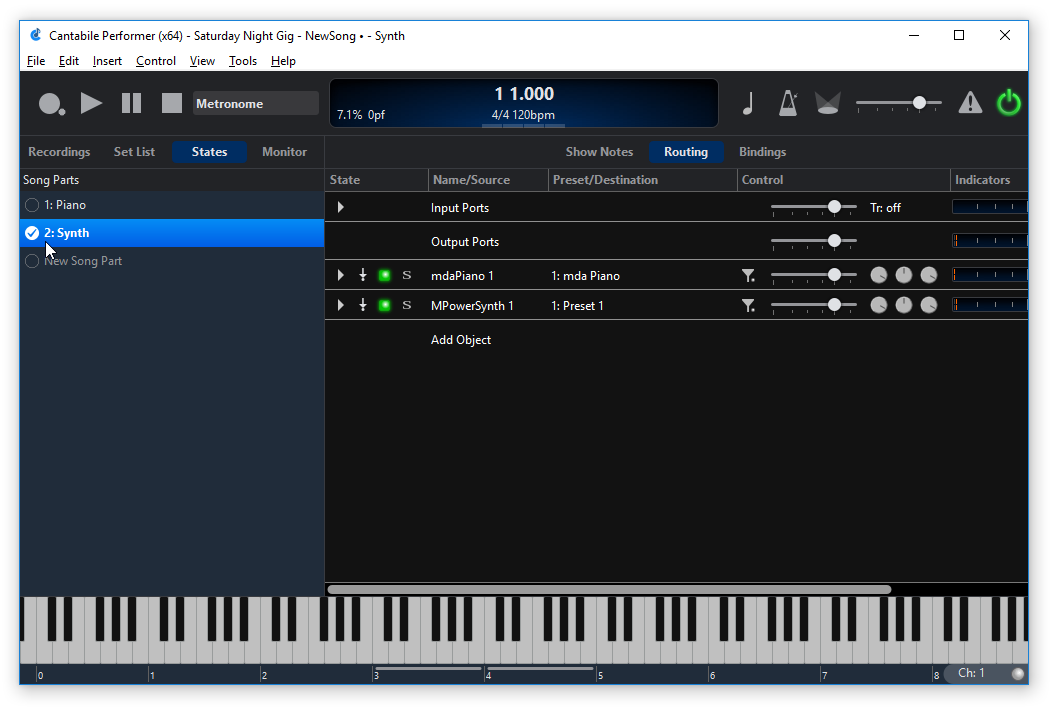The image size is (1052, 708).
Task: Adjust the Output Ports gain slider
Action: coord(813,242)
